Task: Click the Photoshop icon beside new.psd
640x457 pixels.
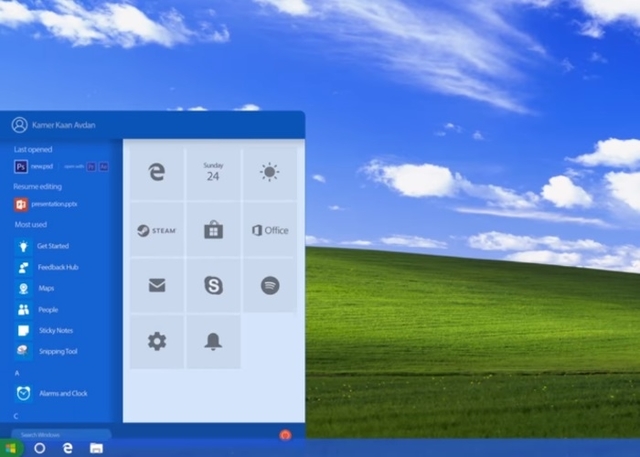Action: (x=21, y=166)
